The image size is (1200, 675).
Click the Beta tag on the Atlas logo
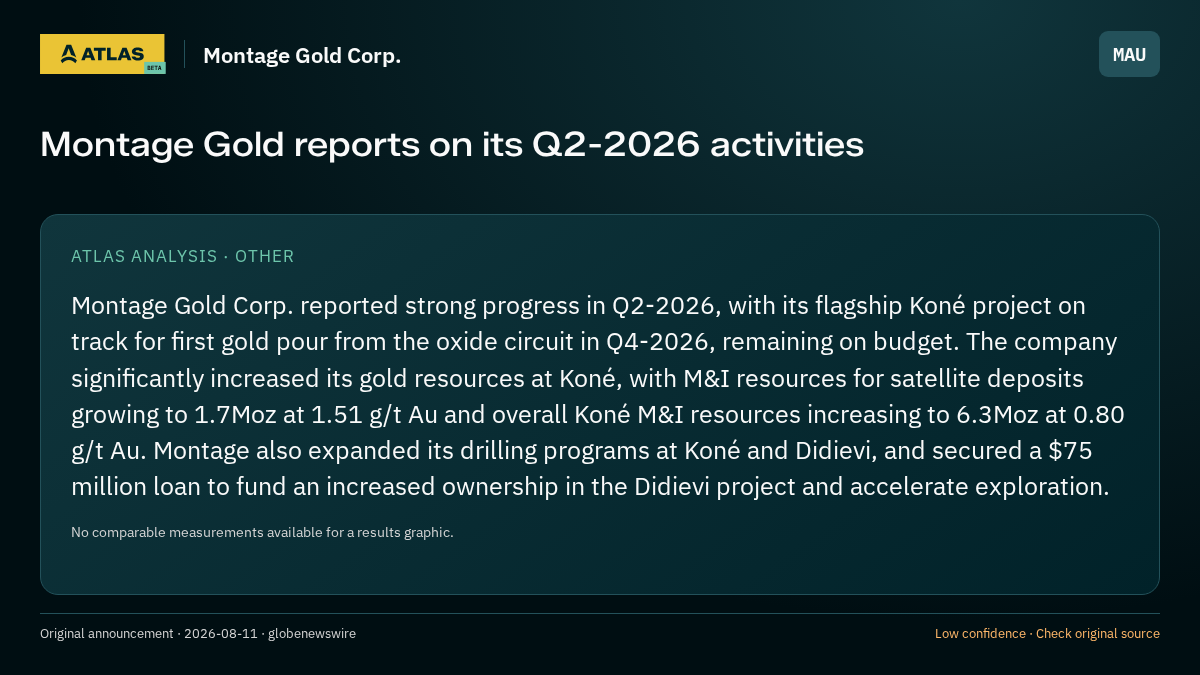[154, 68]
